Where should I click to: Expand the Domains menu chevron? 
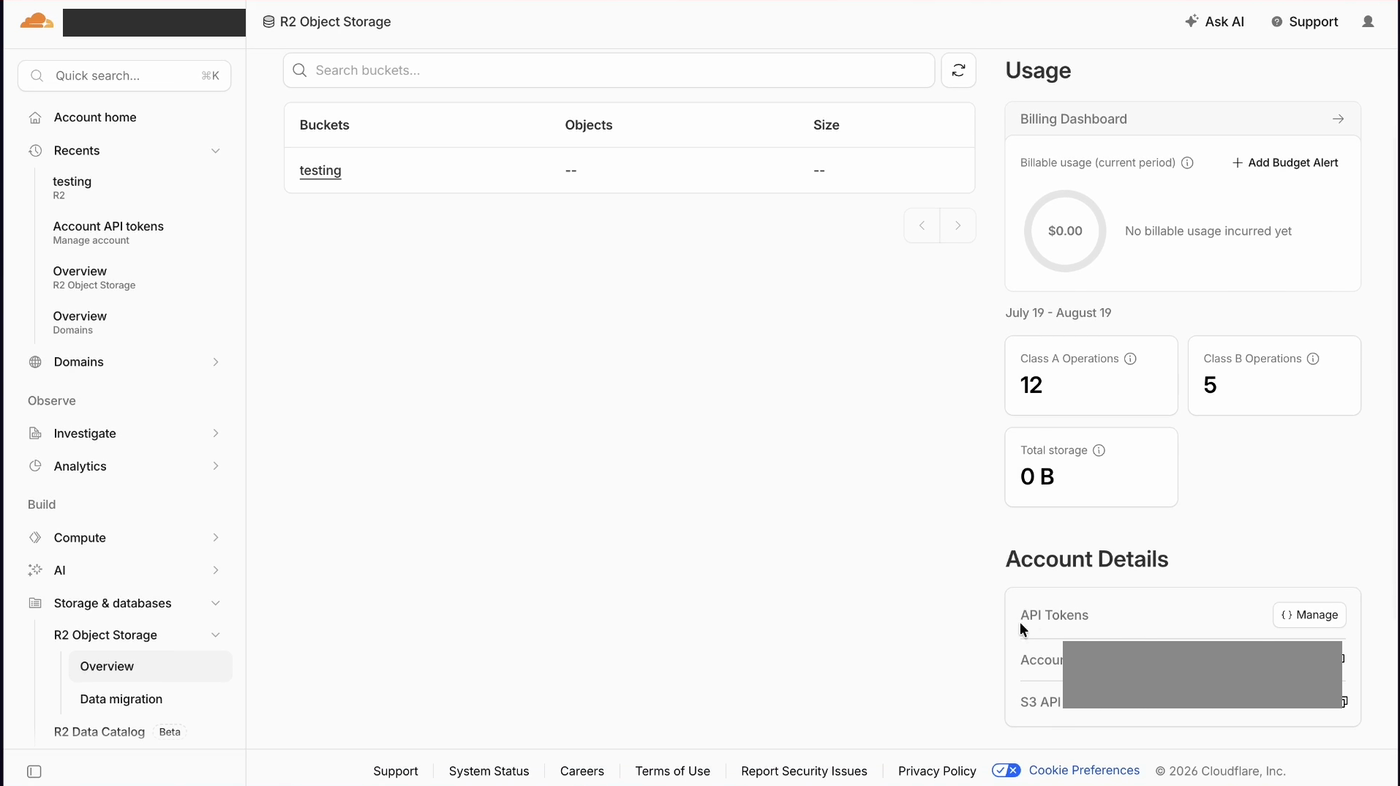[215, 362]
